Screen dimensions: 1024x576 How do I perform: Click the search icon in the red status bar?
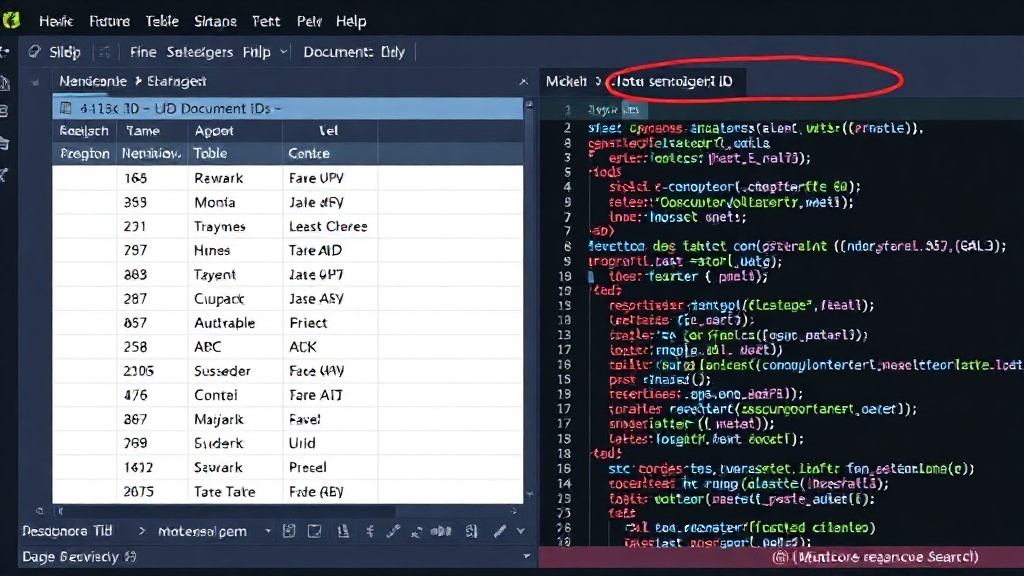(780, 557)
